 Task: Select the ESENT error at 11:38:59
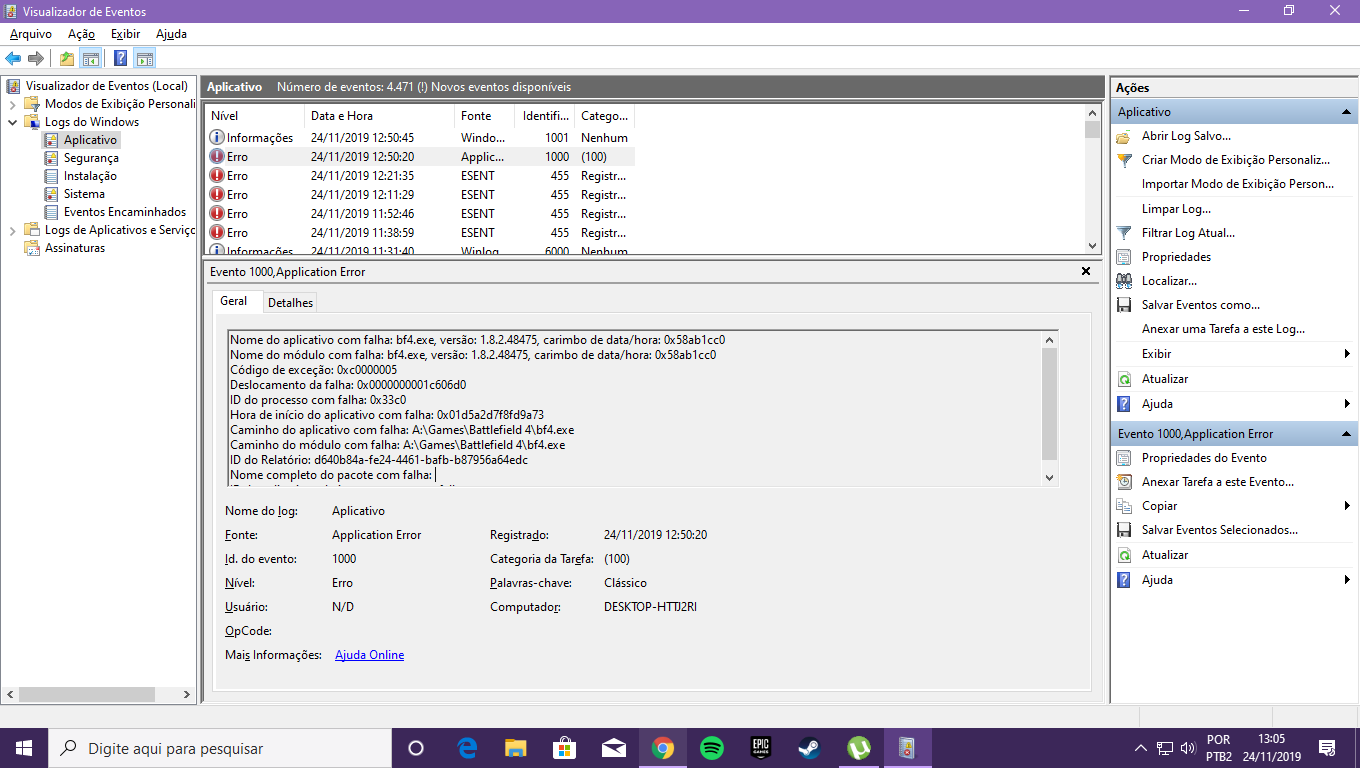click(419, 233)
